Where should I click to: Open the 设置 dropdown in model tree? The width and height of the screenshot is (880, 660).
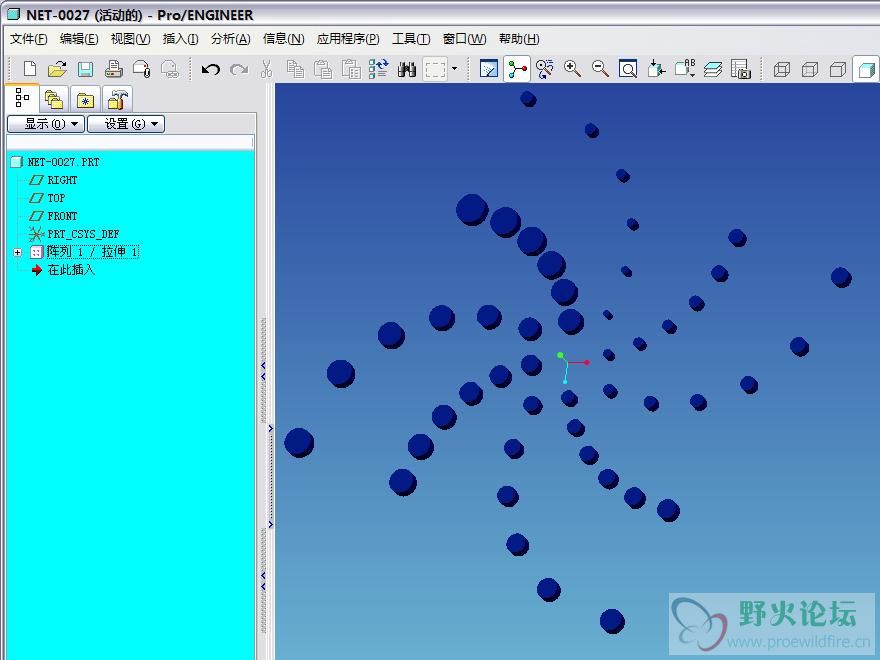point(125,124)
